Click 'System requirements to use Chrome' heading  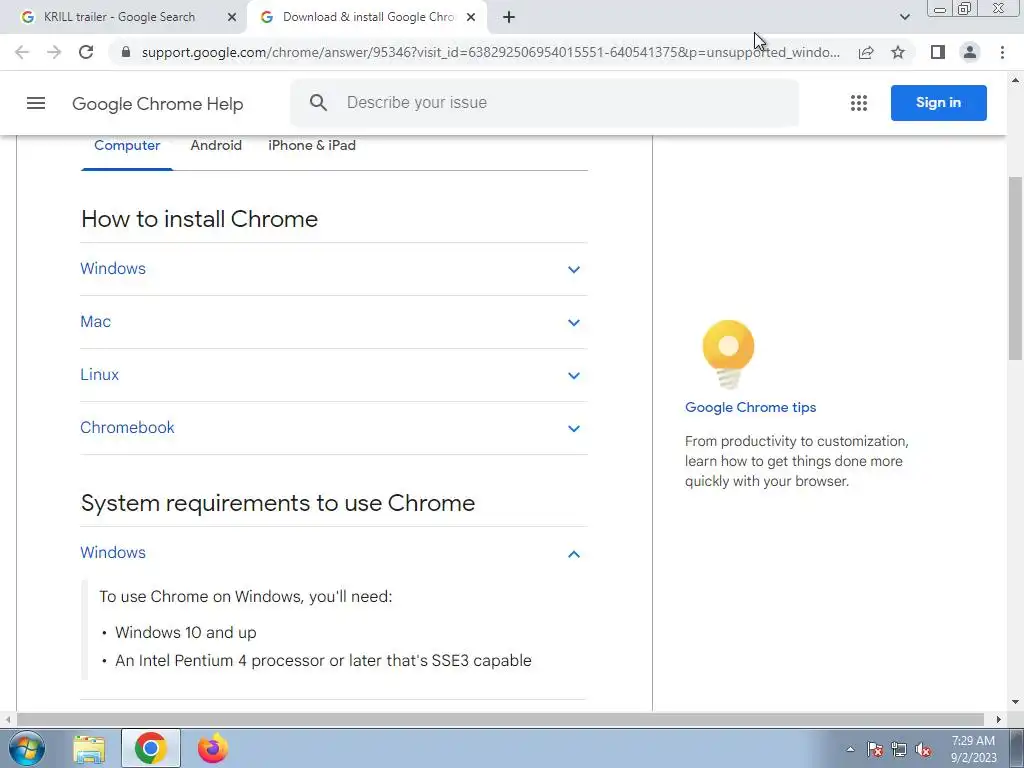click(x=278, y=503)
